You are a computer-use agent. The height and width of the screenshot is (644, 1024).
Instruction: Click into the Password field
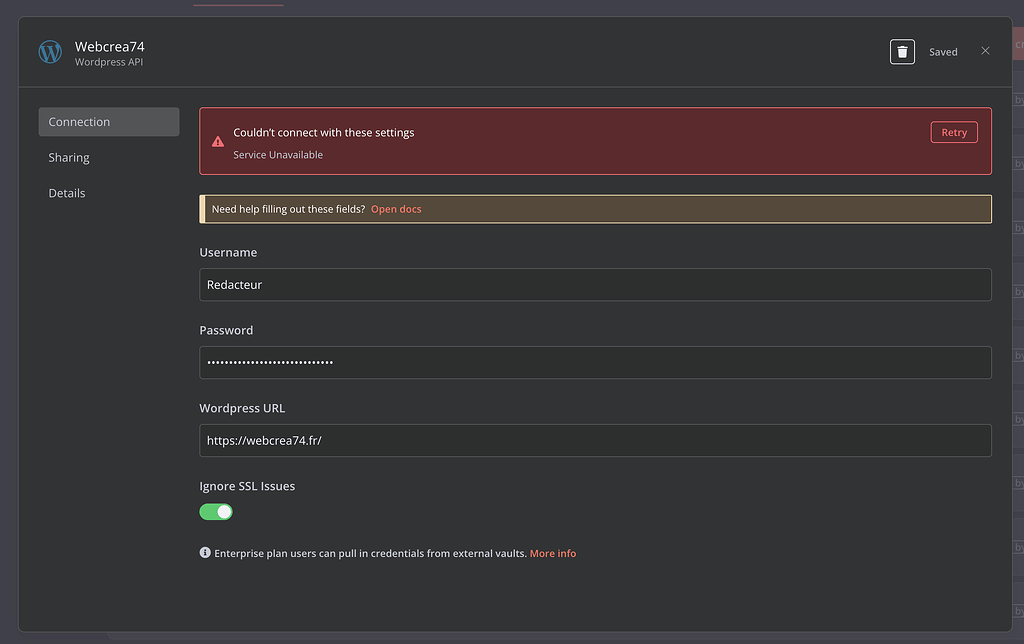(595, 362)
